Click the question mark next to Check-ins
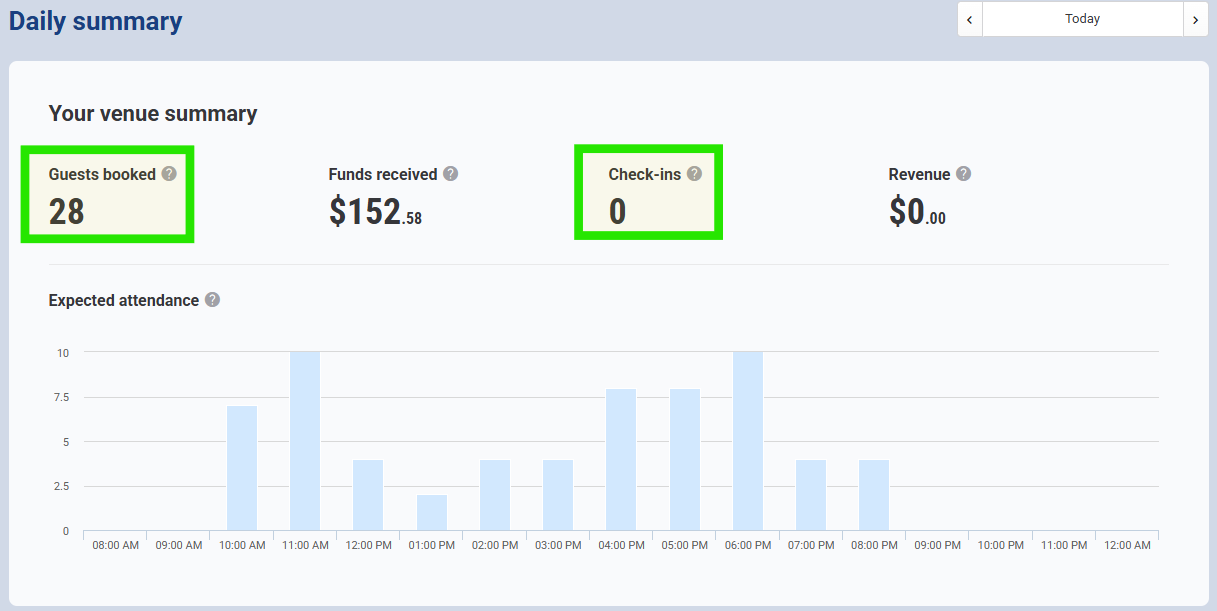The image size is (1217, 611). [694, 174]
